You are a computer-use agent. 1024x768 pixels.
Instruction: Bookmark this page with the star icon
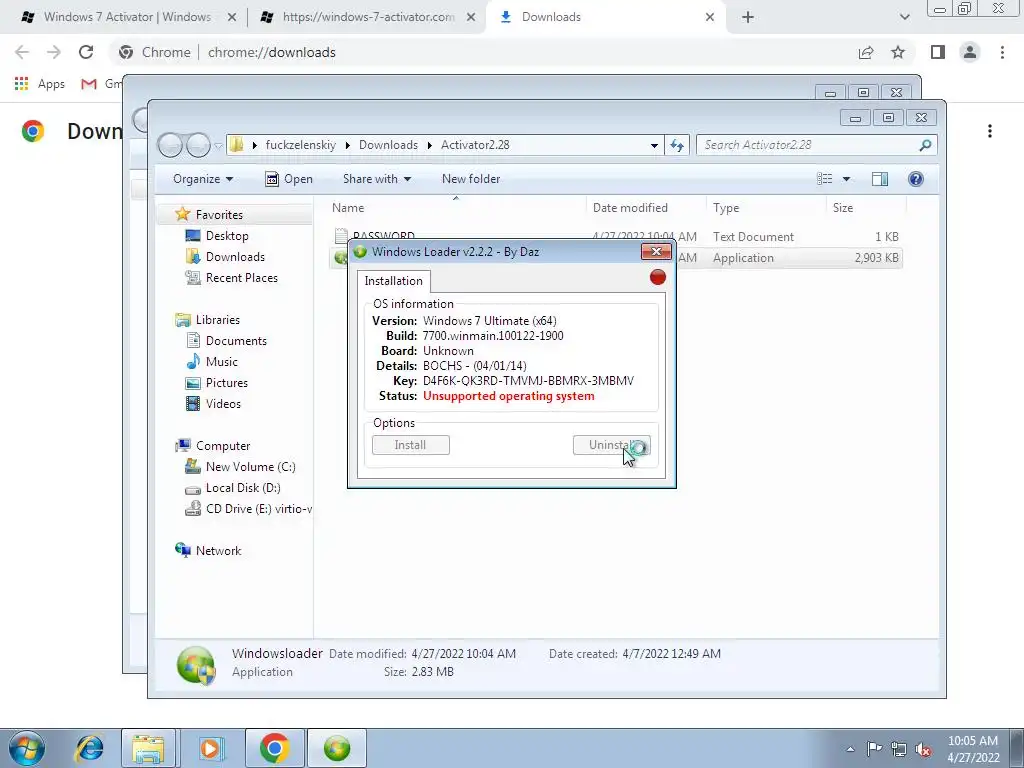click(898, 52)
